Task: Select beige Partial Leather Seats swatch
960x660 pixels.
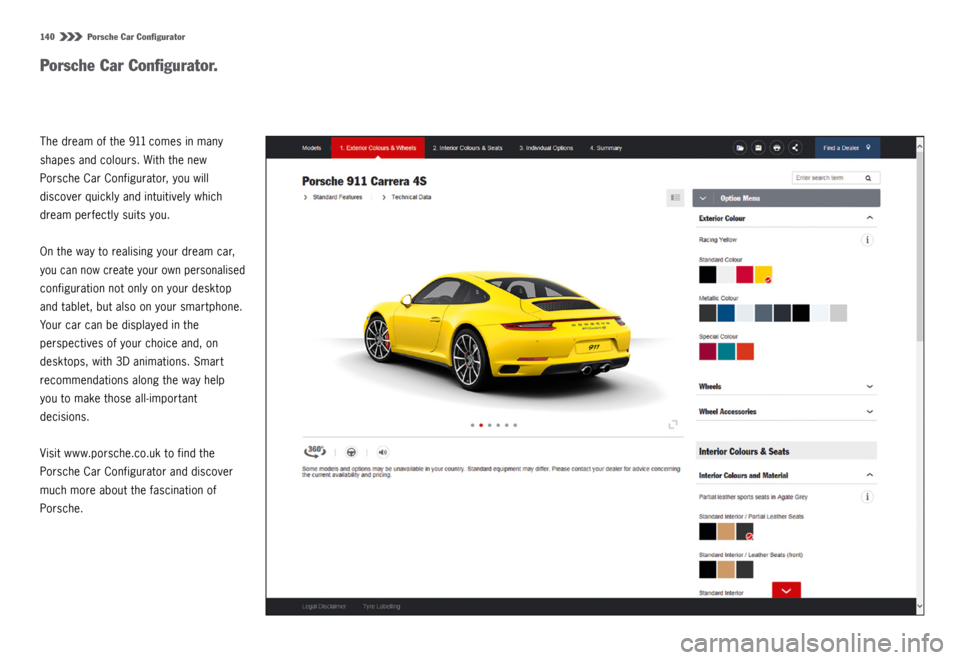Action: [726, 531]
